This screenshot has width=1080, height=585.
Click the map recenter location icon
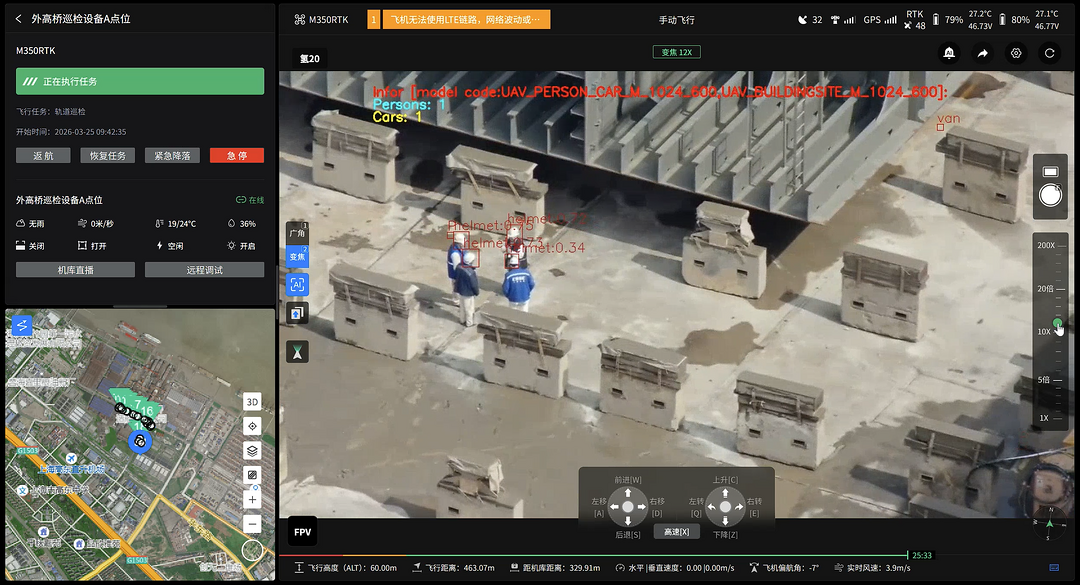tap(253, 427)
